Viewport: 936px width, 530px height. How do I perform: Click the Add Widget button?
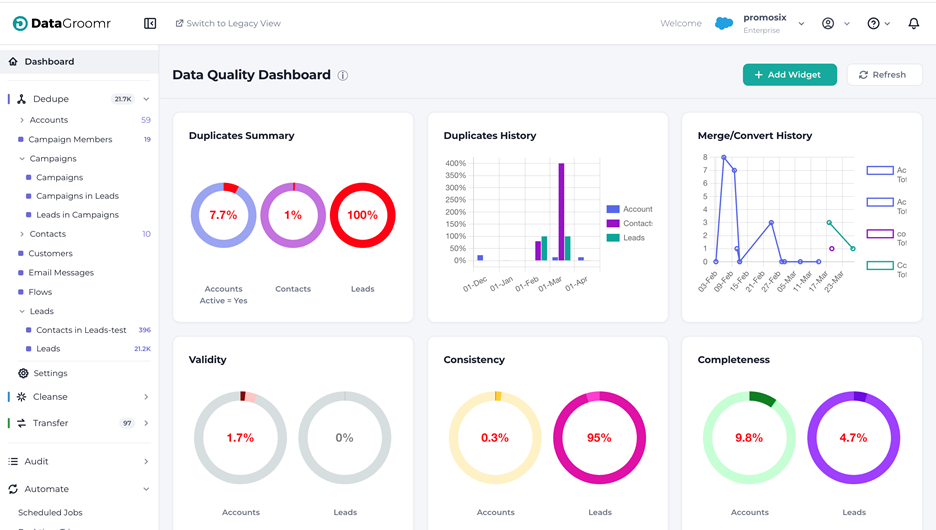790,75
